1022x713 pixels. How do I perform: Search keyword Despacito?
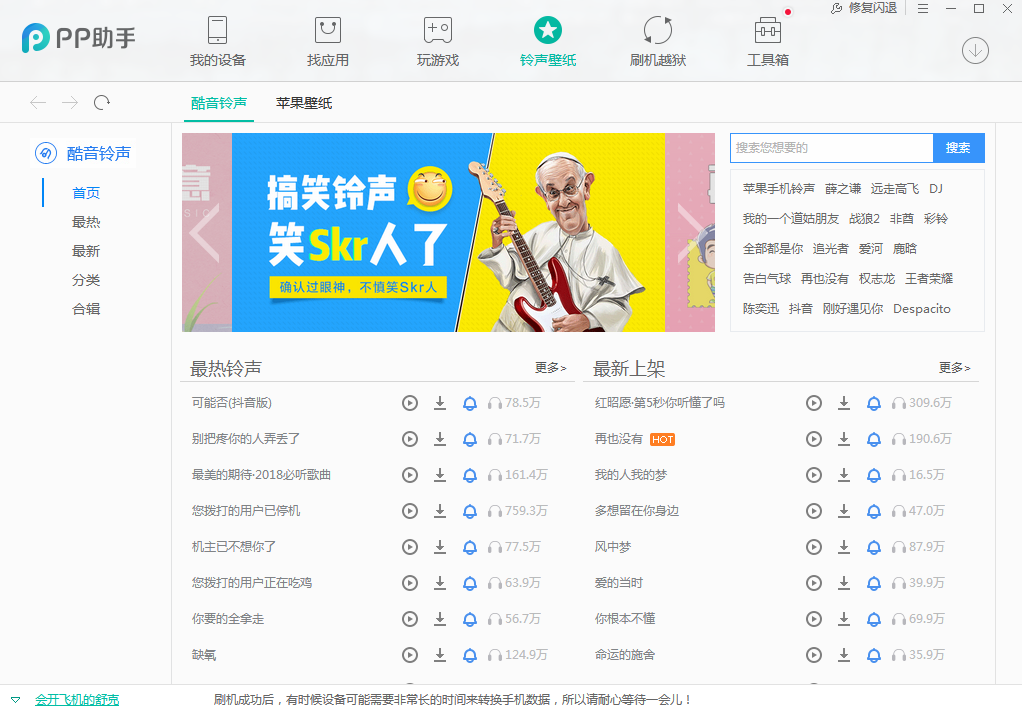coord(922,309)
